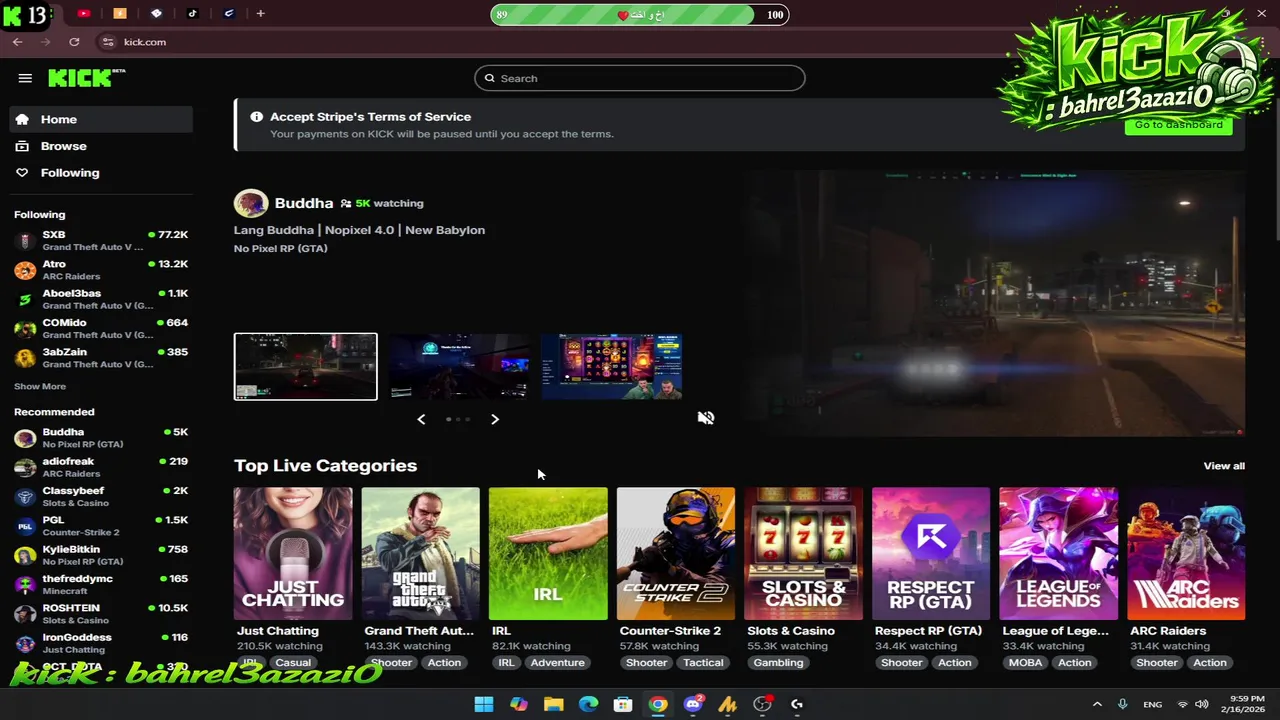
Task: Switch to the YouTube browser tab
Action: (83, 13)
